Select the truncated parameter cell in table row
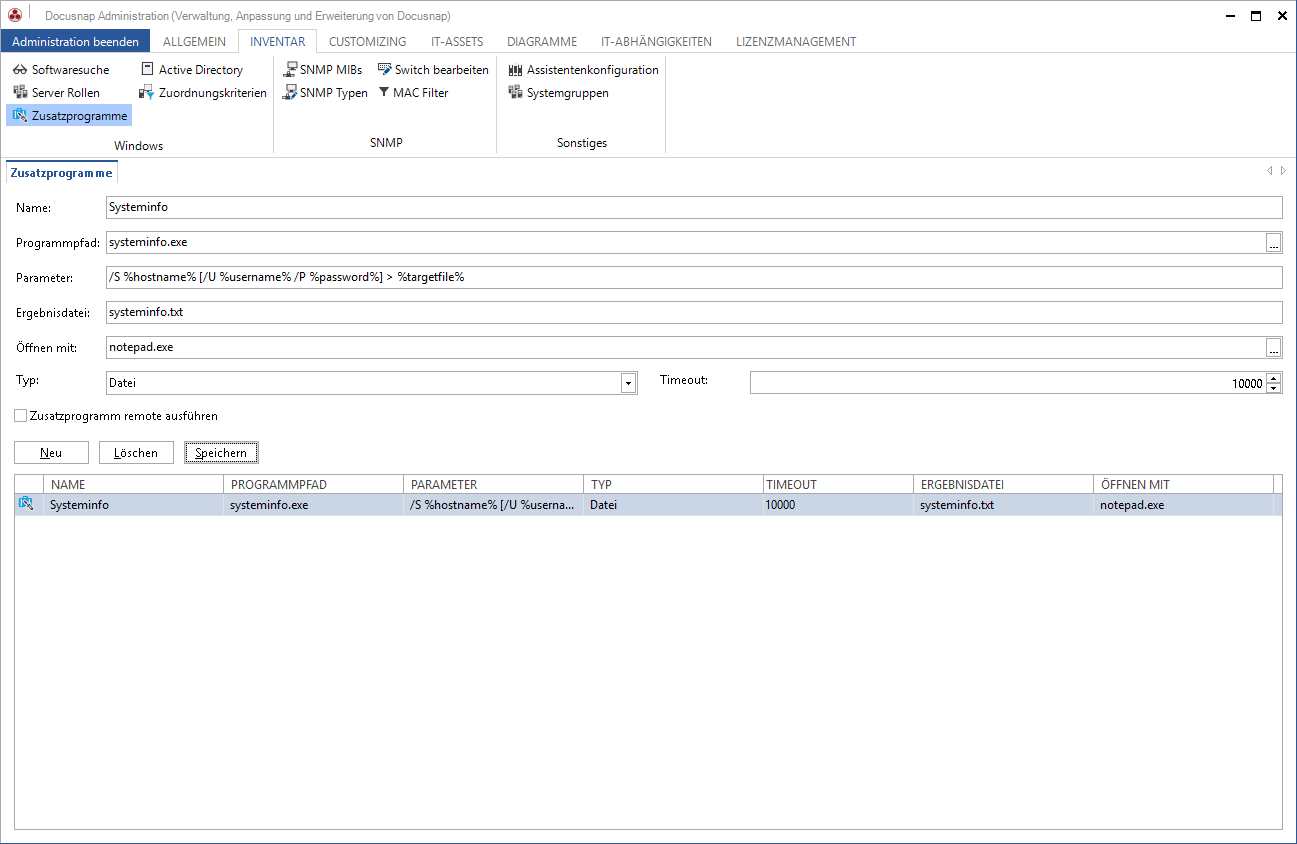Viewport: 1297px width, 844px height. pos(493,505)
